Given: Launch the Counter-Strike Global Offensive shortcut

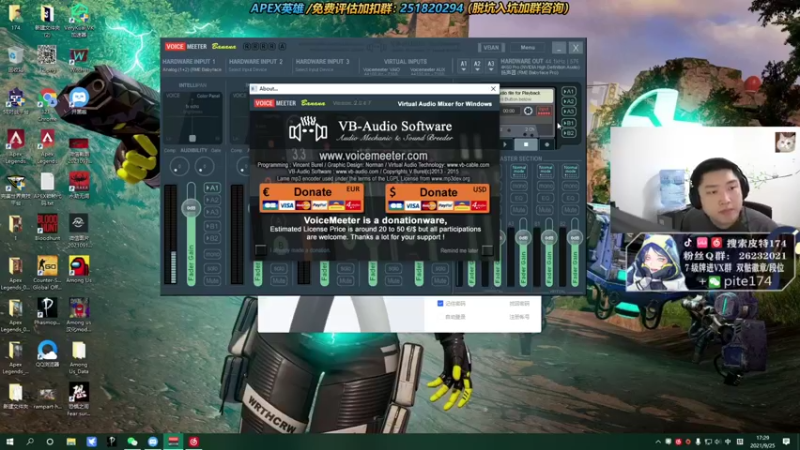Looking at the screenshot, I should click(x=47, y=266).
